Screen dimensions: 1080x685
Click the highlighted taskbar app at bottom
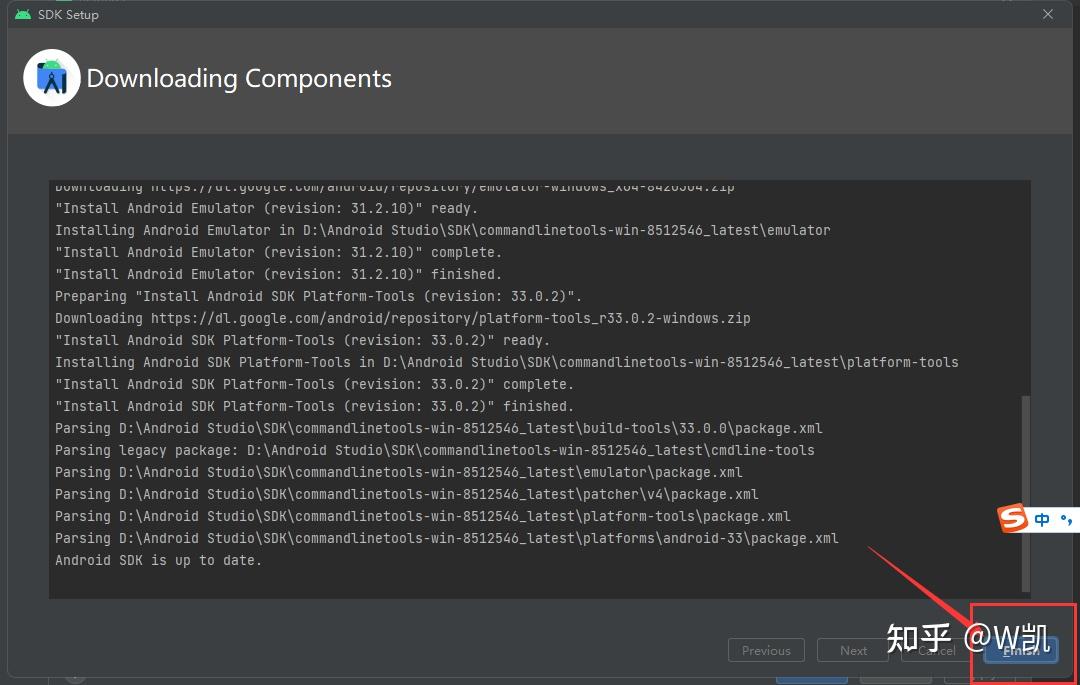(811, 678)
